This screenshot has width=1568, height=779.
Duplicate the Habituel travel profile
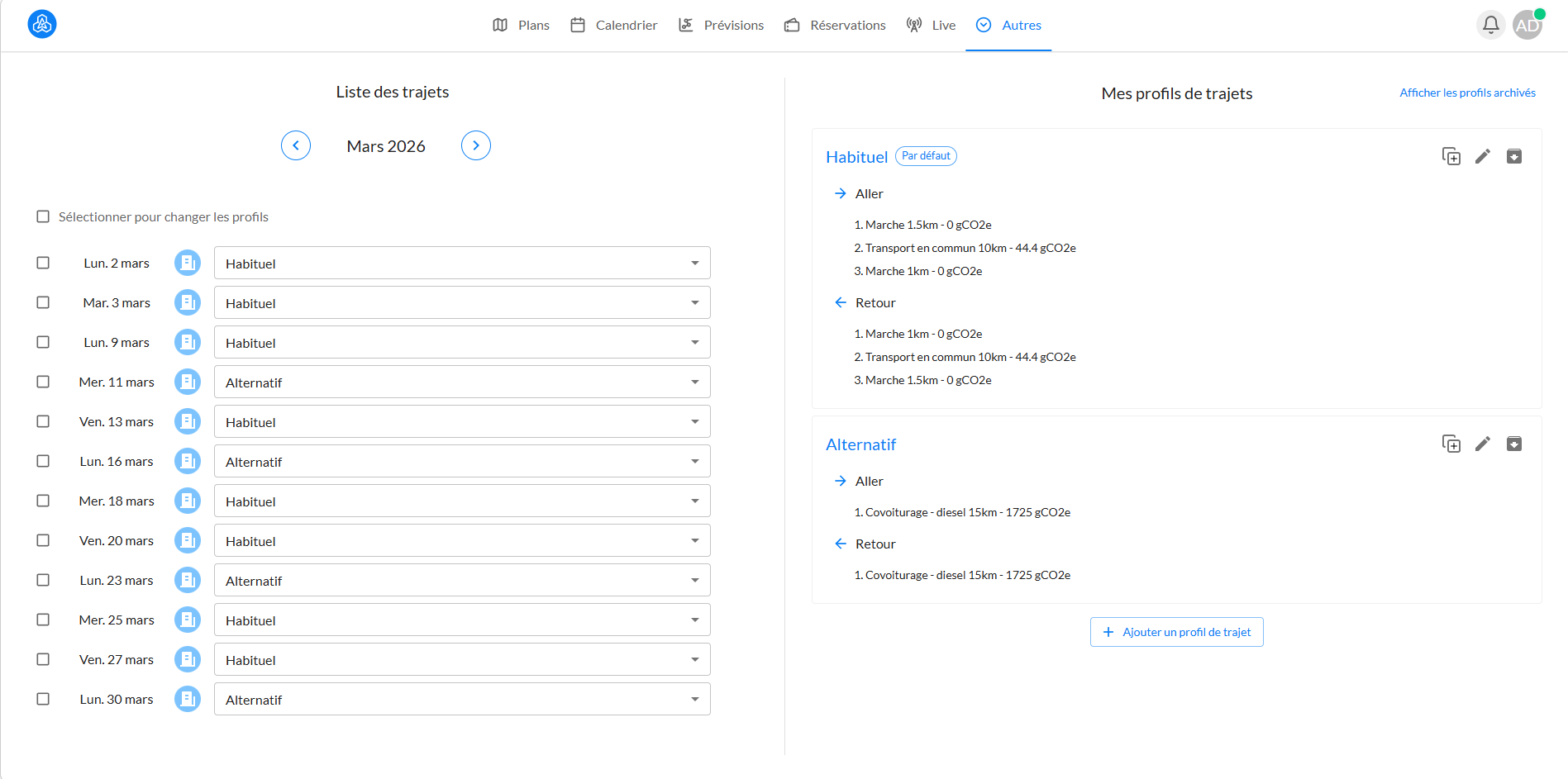pyautogui.click(x=1451, y=156)
